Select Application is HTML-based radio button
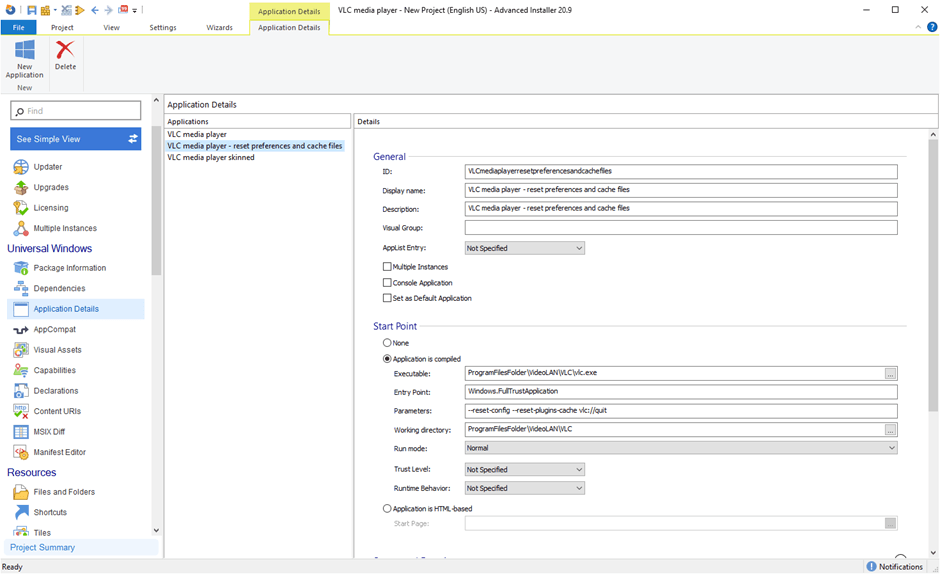Viewport: 940px width, 574px height. coord(387,508)
